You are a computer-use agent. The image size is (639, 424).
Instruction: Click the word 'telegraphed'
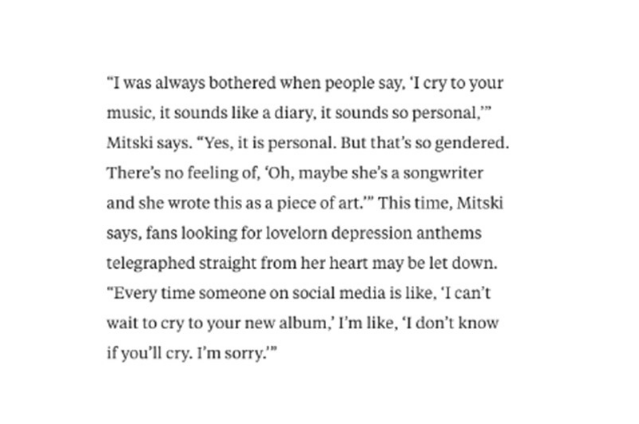[x=151, y=264]
